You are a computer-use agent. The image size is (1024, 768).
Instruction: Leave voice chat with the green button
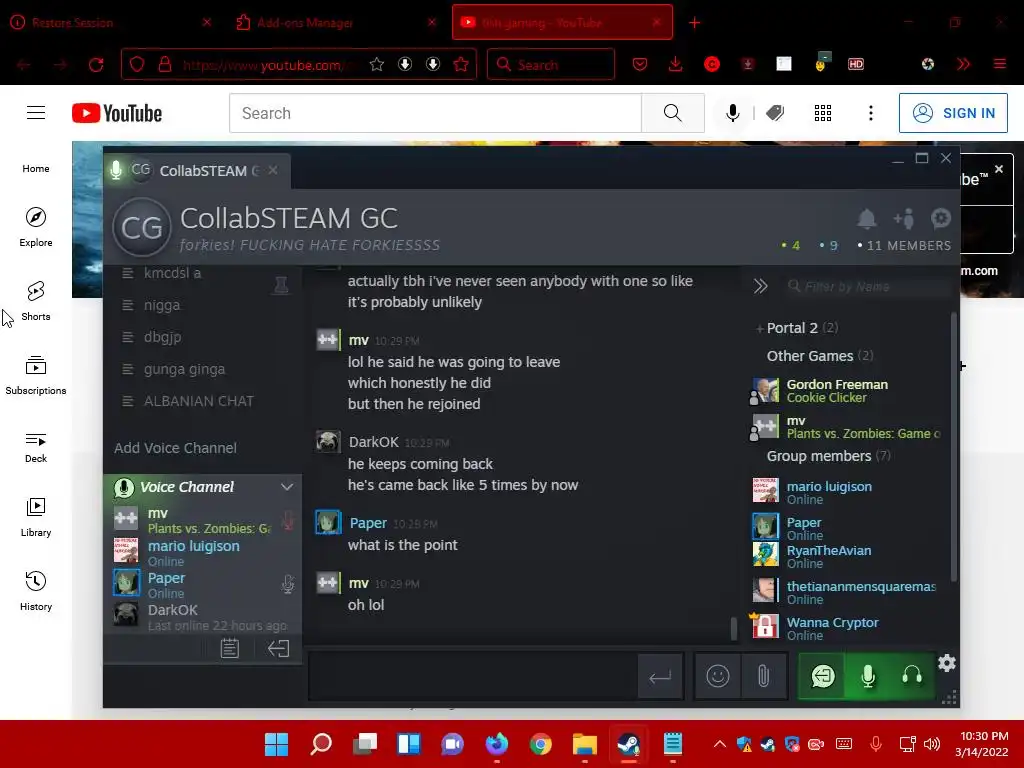pyautogui.click(x=823, y=676)
